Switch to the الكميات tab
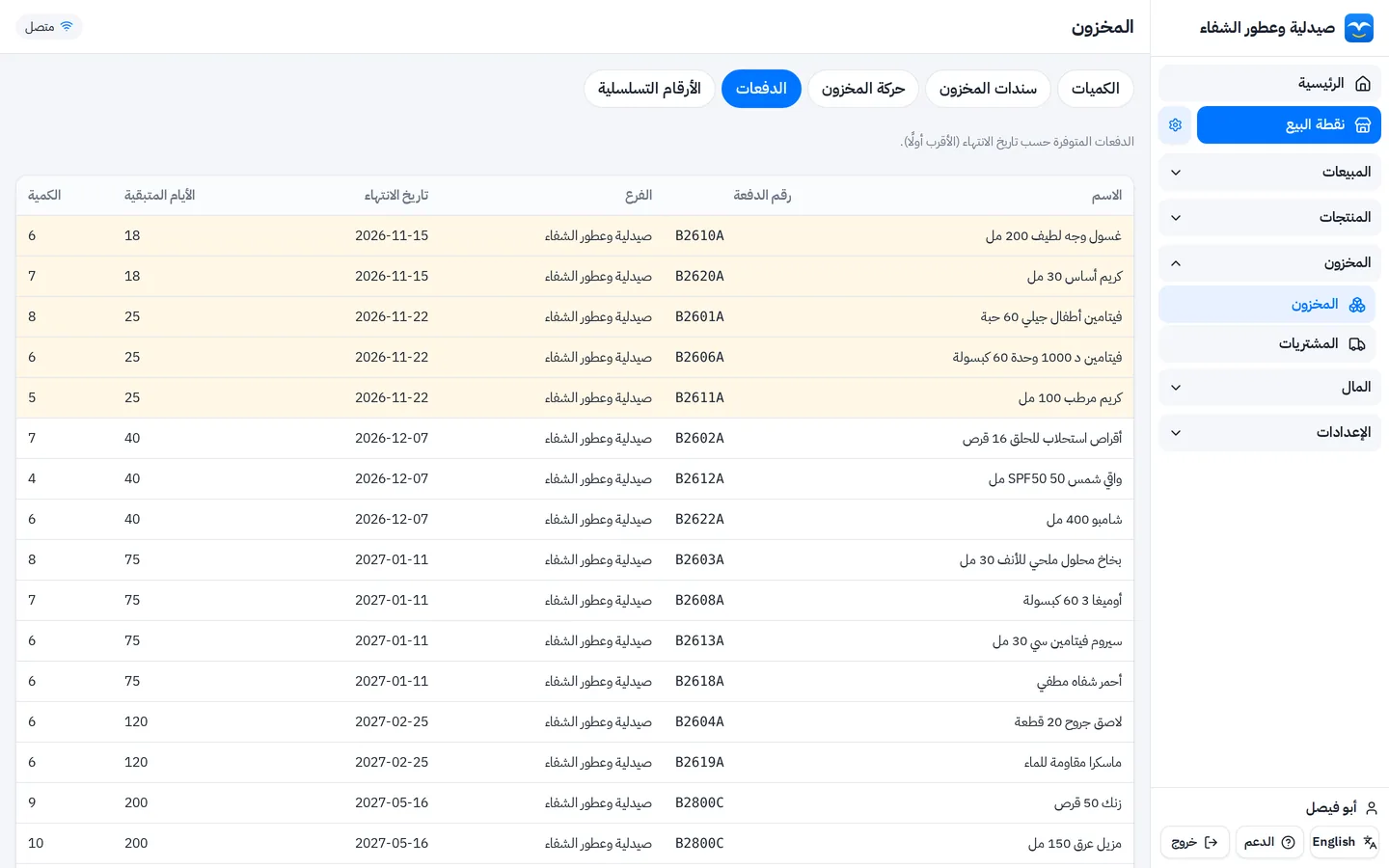This screenshot has height=868, width=1389. pyautogui.click(x=1096, y=89)
